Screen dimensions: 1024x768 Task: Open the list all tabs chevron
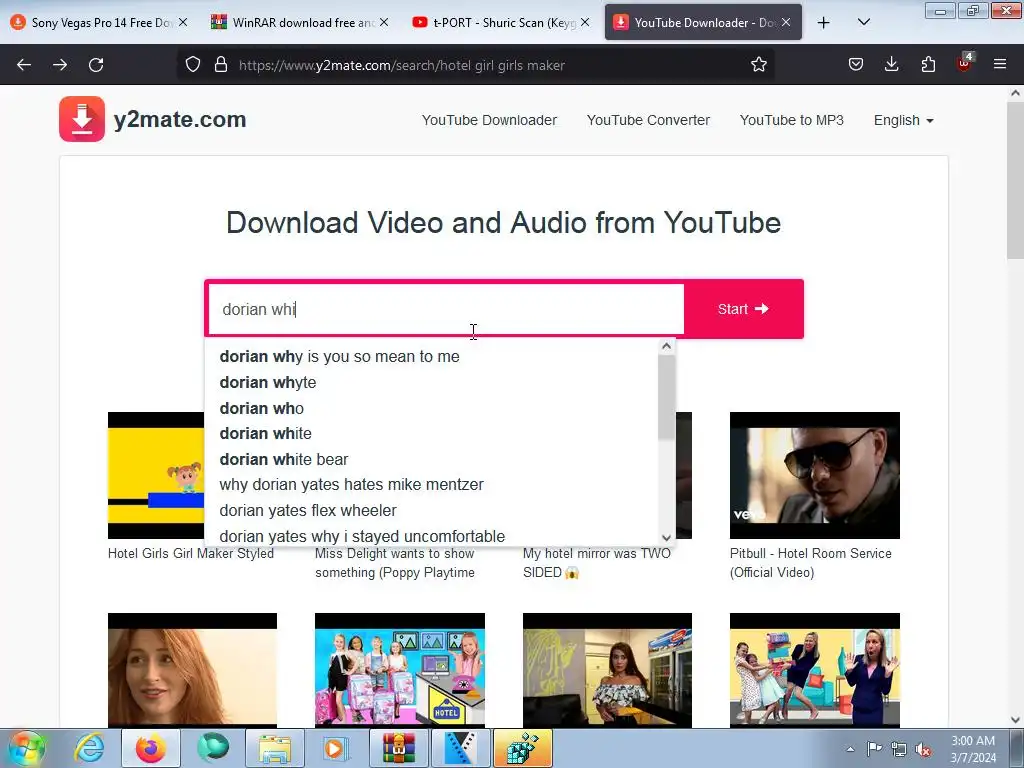pyautogui.click(x=863, y=22)
